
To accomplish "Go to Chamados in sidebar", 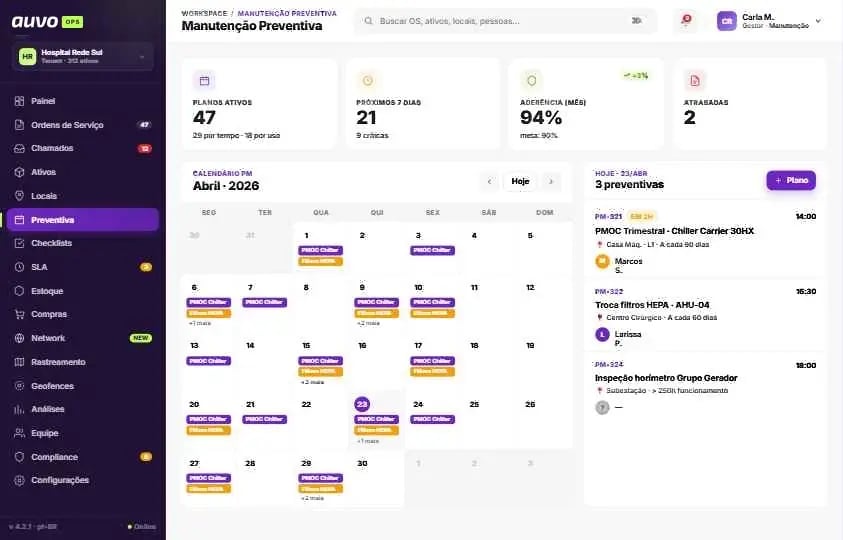I will pyautogui.click(x=83, y=148).
